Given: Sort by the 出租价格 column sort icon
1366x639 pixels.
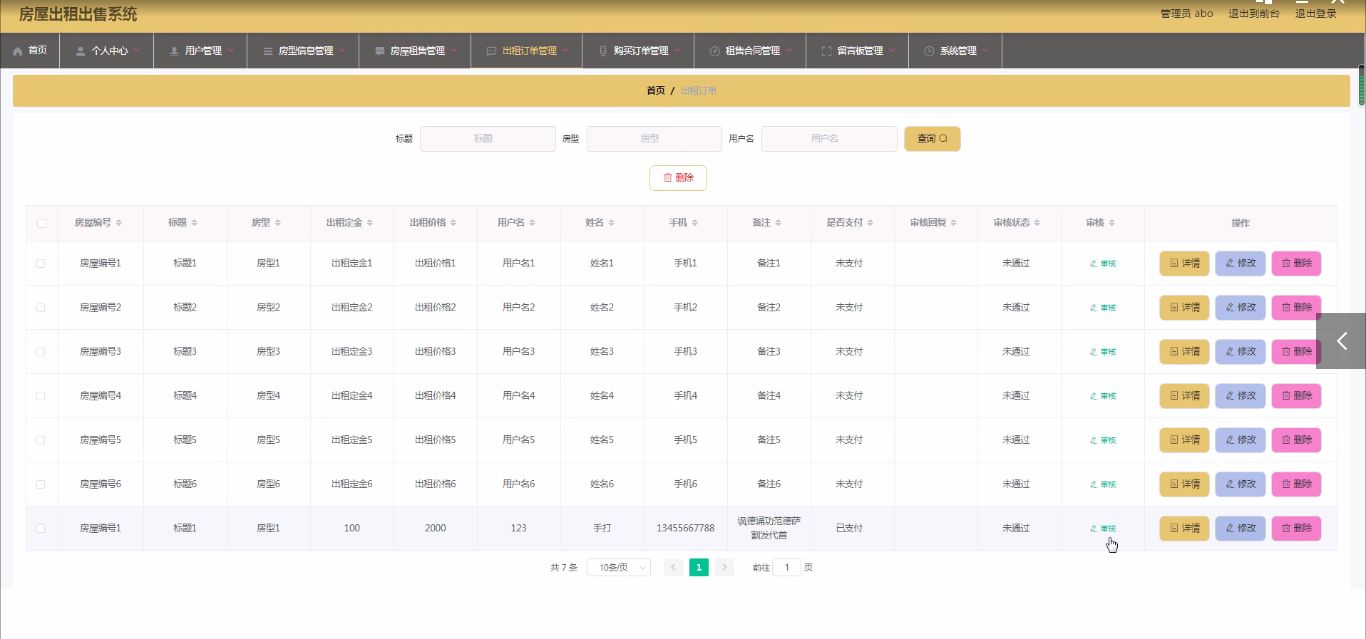Looking at the screenshot, I should pyautogui.click(x=455, y=223).
